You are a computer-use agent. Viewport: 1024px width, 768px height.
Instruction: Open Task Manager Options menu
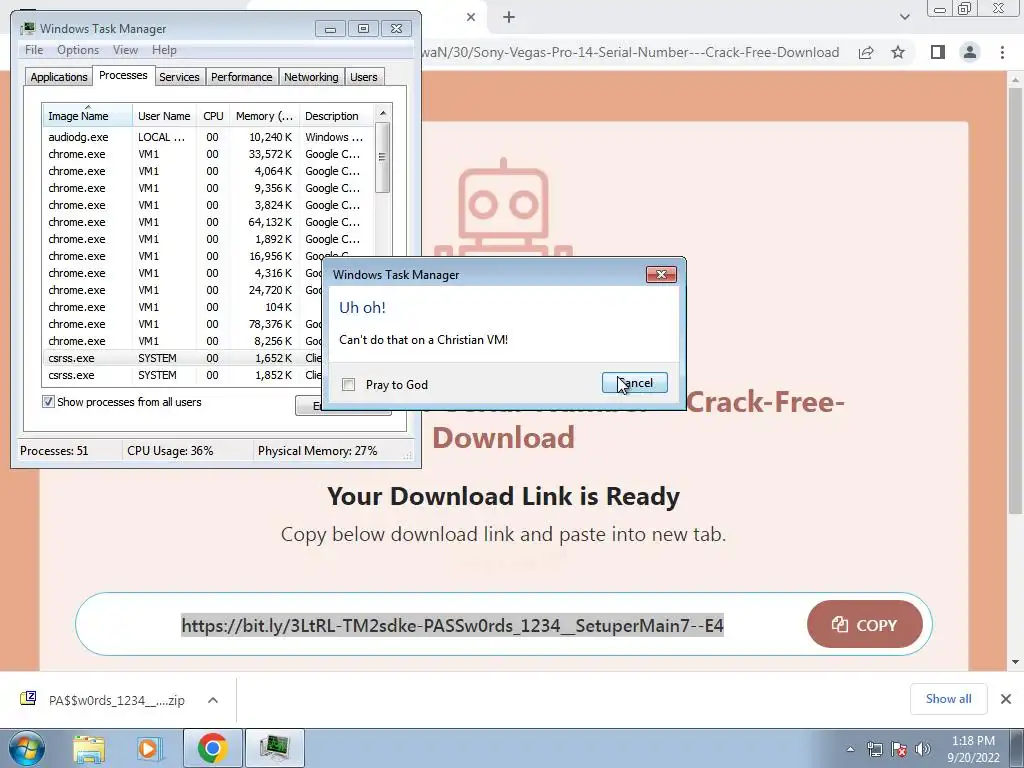click(78, 50)
